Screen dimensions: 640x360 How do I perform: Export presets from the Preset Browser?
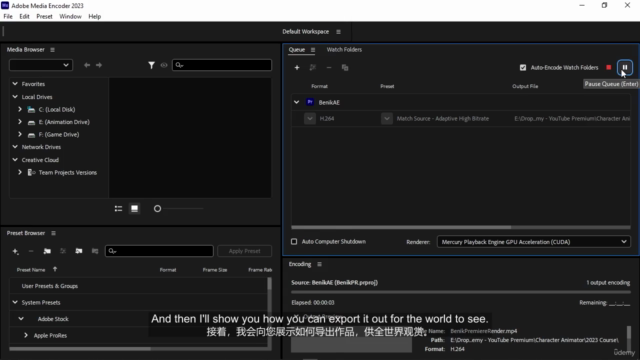[x=95, y=251]
